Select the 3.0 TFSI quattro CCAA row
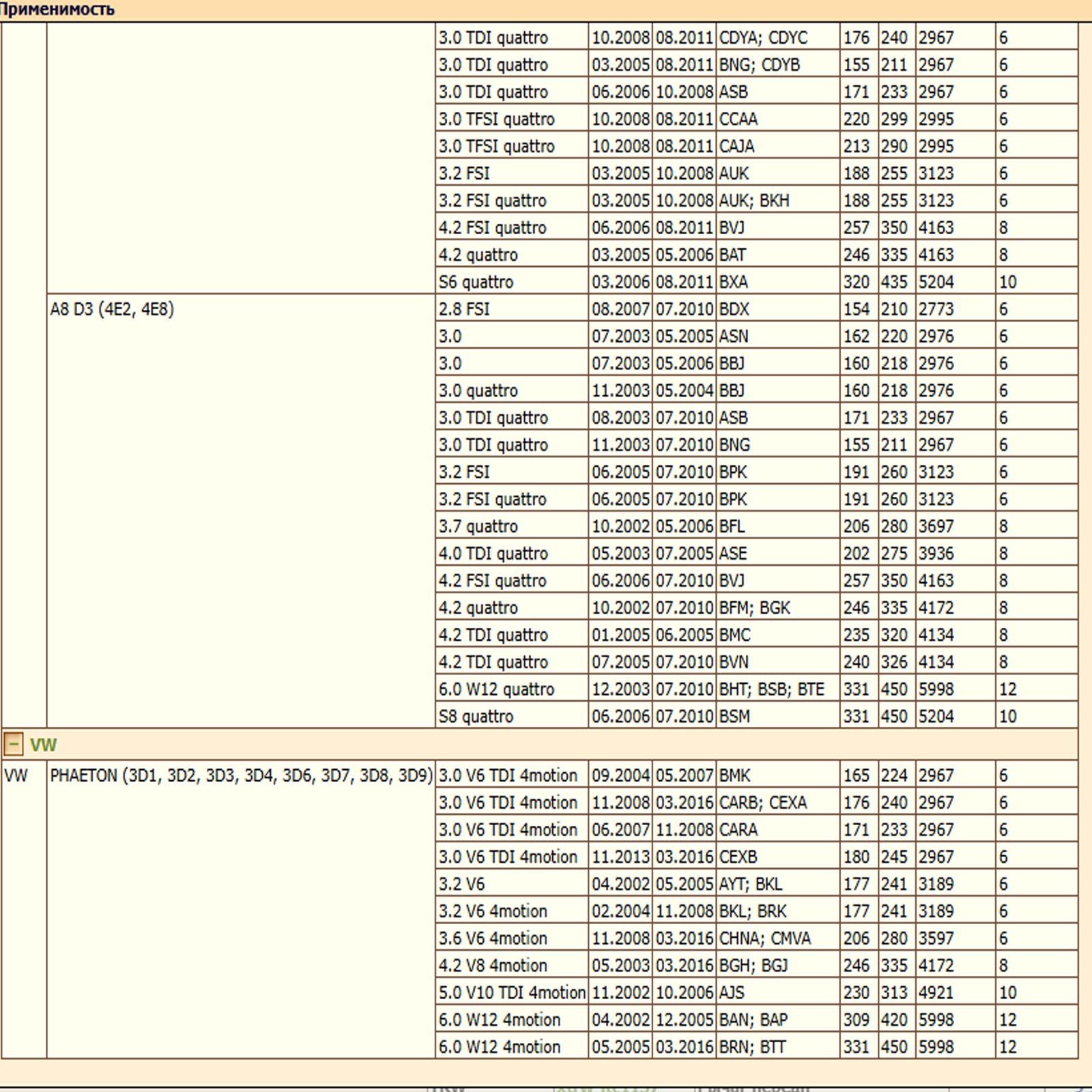Screen dimensions: 1092x1092 [757, 119]
